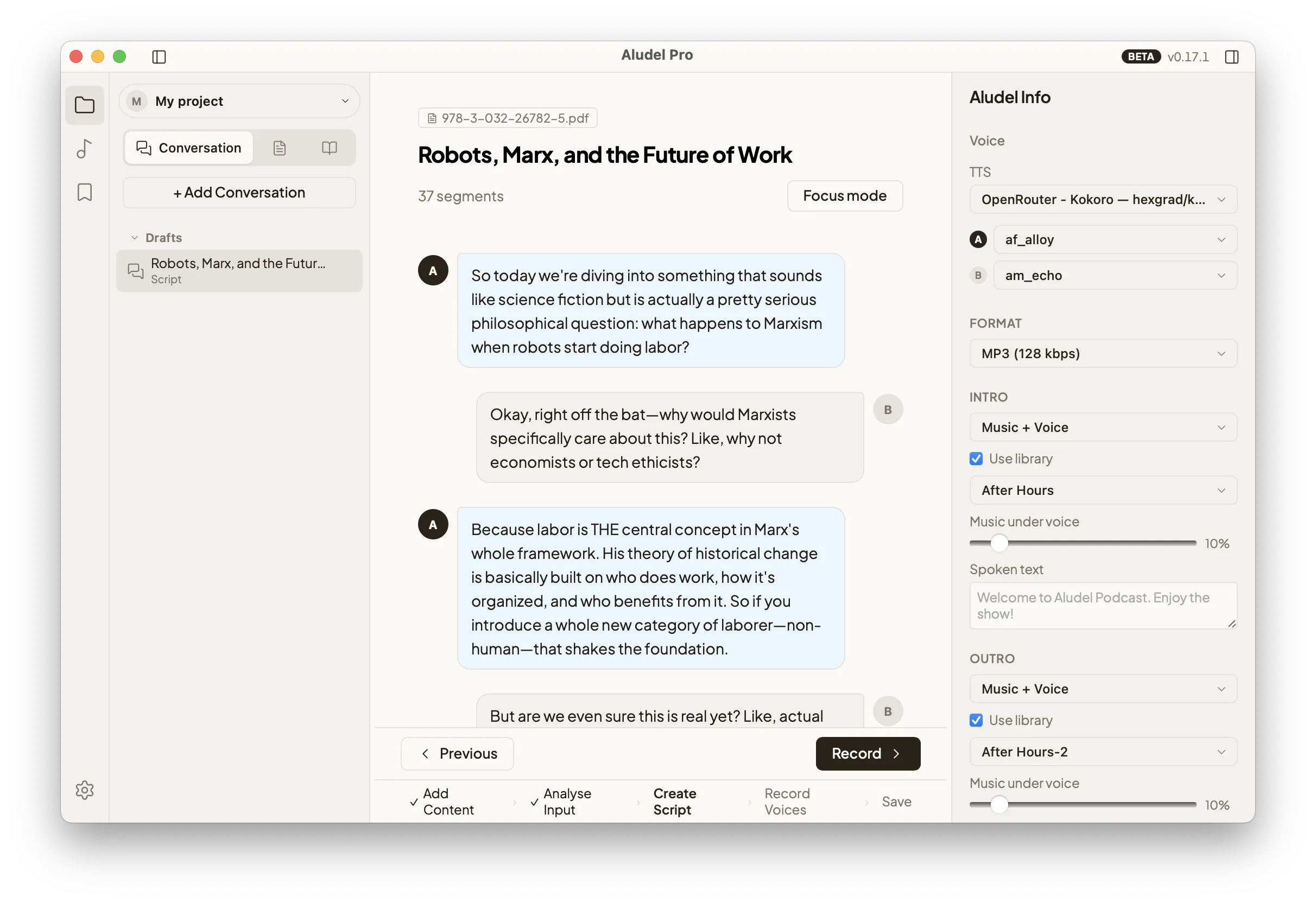Collapse the Drafts section

(x=156, y=238)
